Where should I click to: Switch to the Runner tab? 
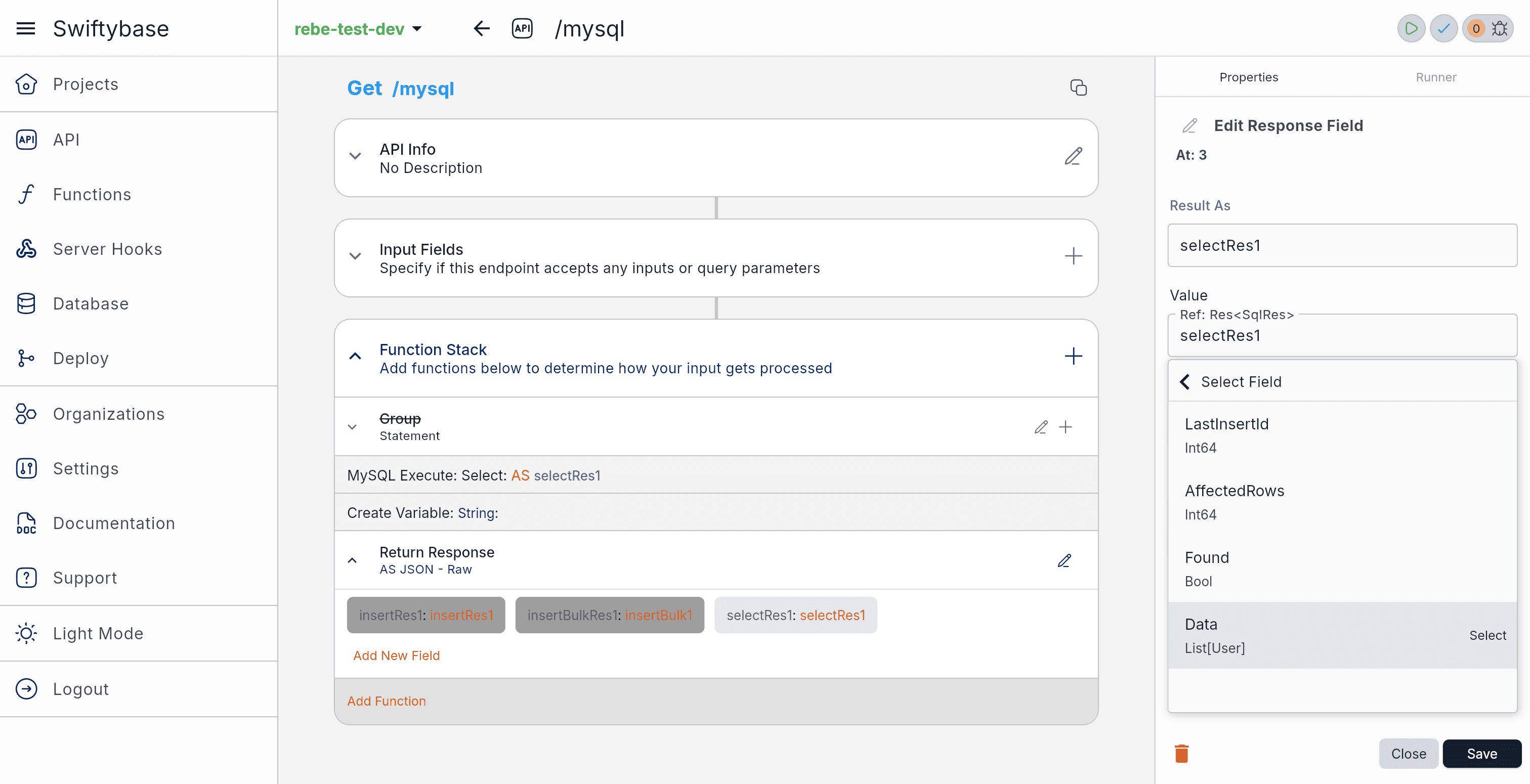(x=1435, y=77)
